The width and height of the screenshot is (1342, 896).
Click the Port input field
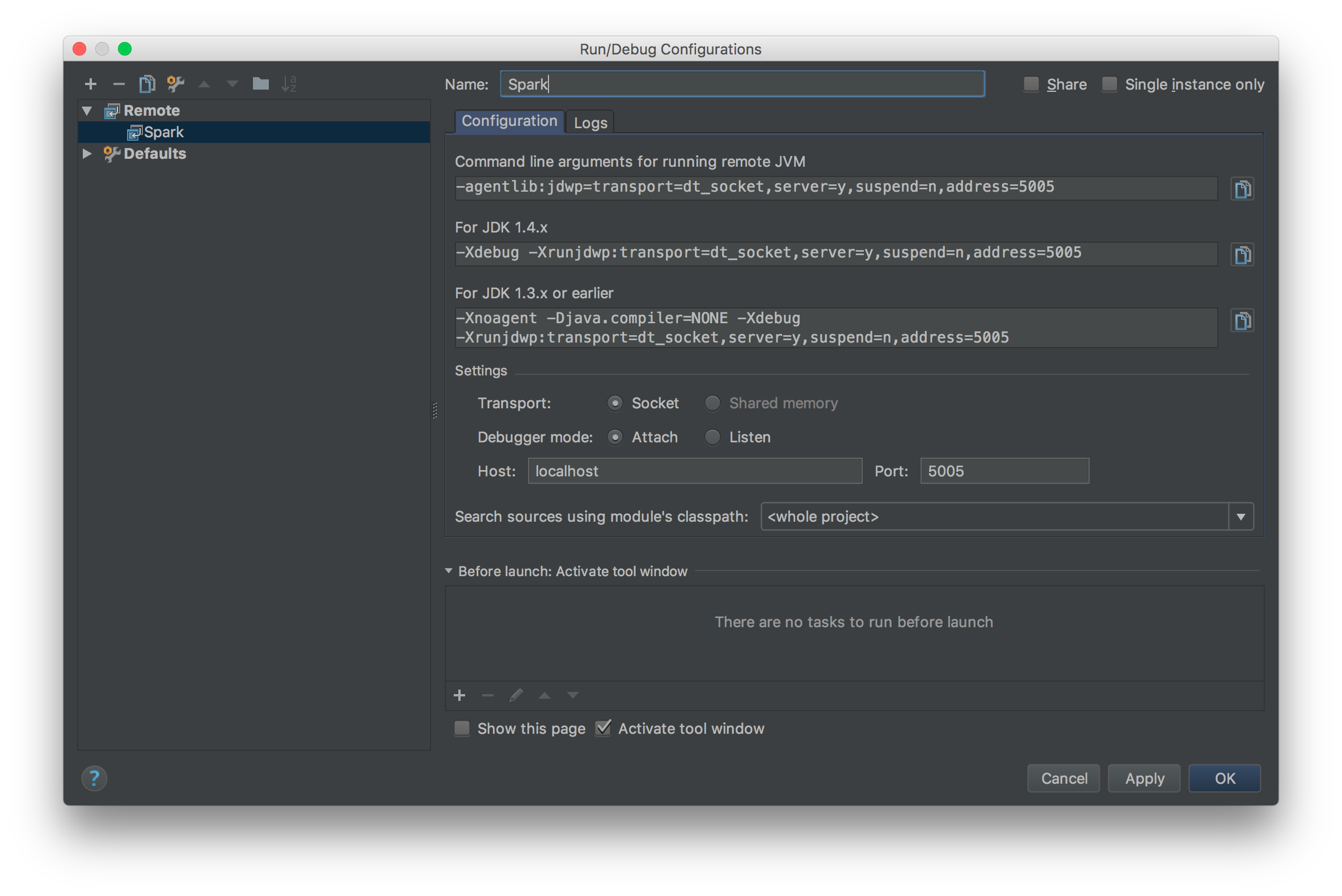point(1003,471)
